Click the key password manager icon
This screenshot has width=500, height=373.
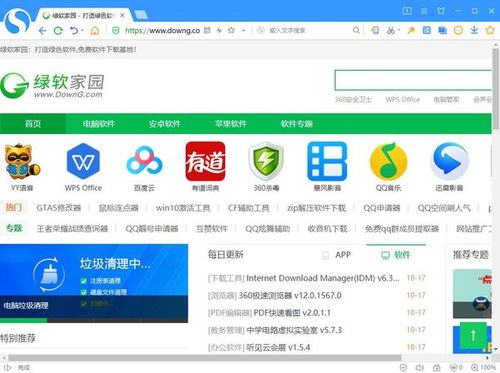tap(411, 30)
